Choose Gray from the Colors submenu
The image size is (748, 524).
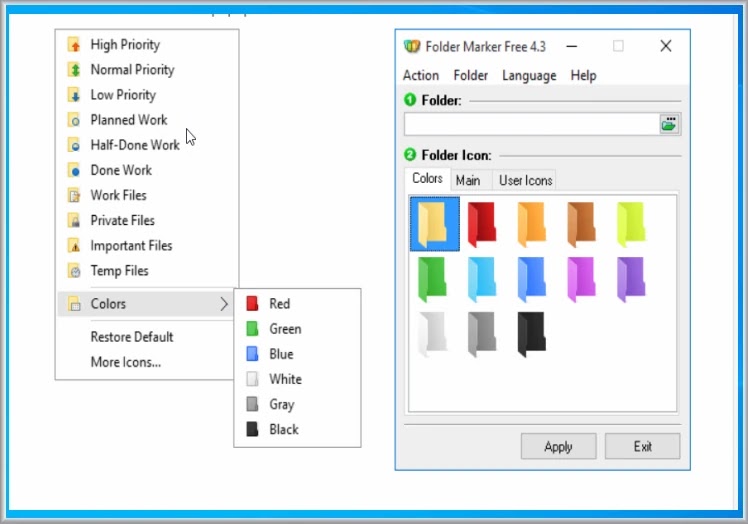point(297,404)
